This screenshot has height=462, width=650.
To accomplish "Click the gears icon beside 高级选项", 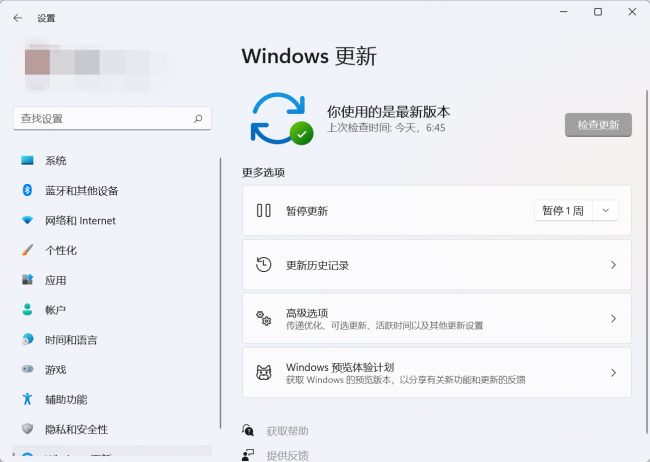I will tap(264, 319).
